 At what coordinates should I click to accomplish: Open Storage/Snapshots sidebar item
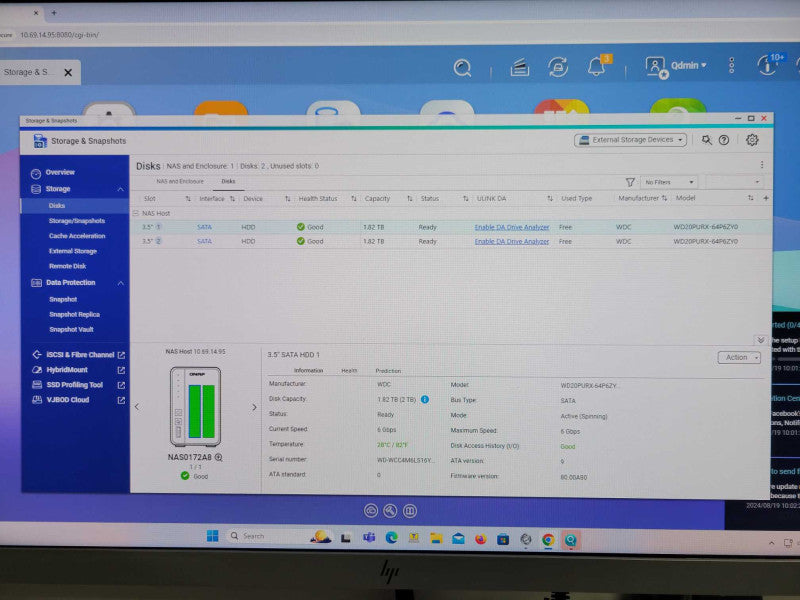click(77, 221)
